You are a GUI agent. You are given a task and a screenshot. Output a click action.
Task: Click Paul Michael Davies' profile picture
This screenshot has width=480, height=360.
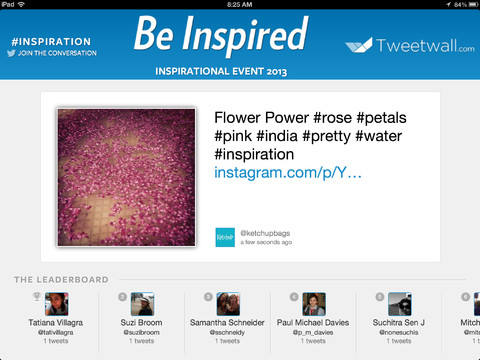click(314, 304)
